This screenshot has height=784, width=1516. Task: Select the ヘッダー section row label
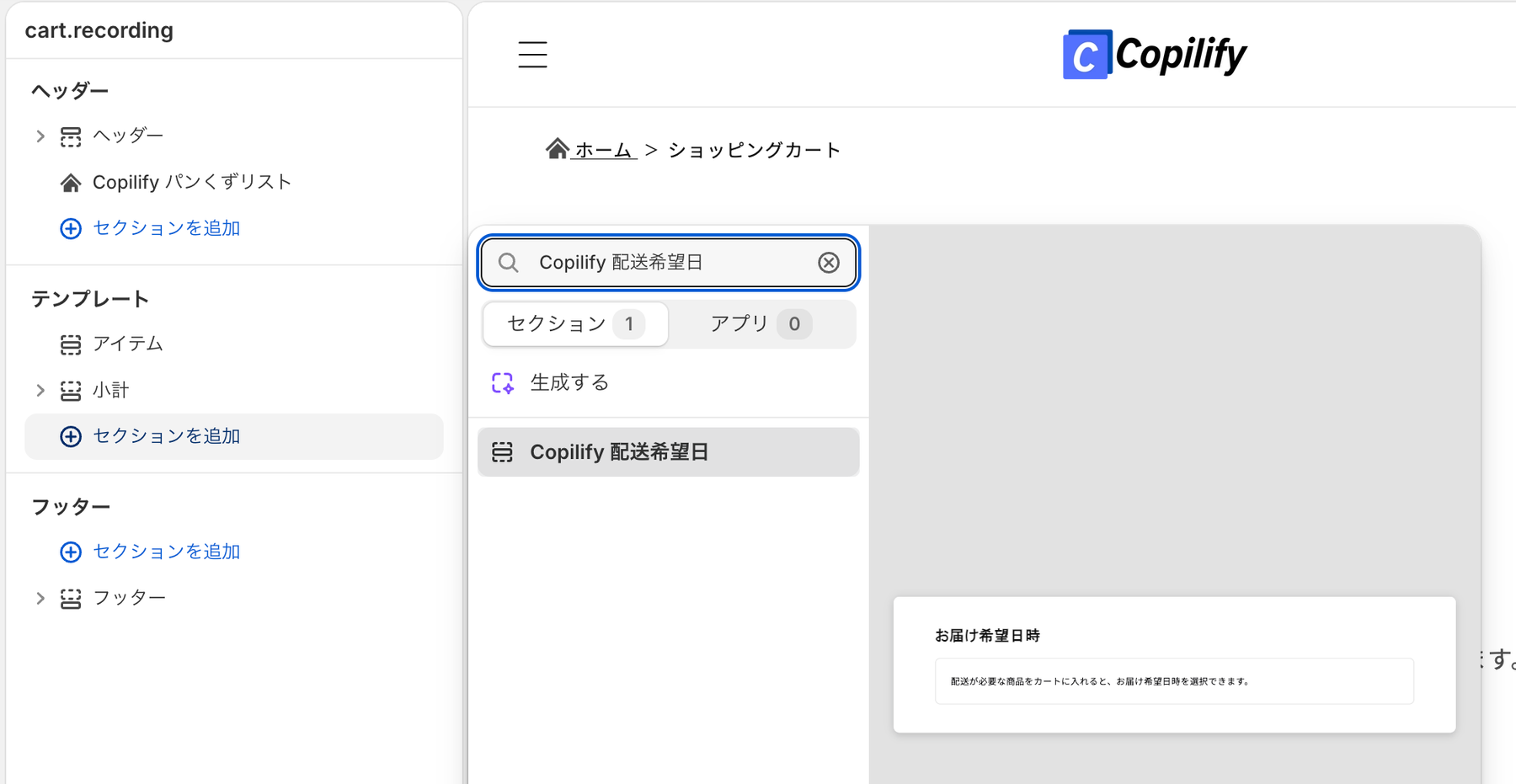point(128,136)
